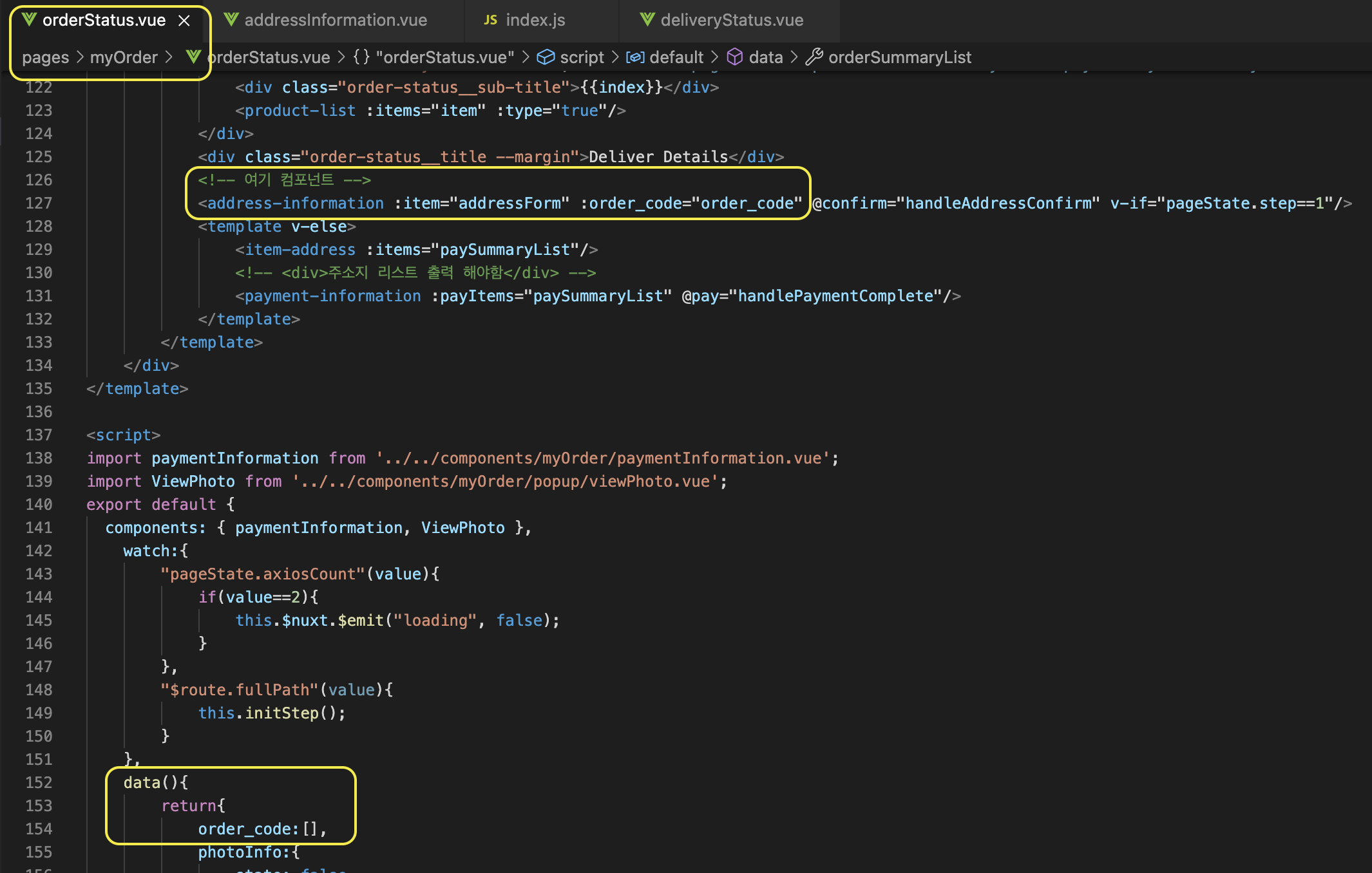Click the 'payment-information' component tag
The image size is (1372, 873).
pyautogui.click(x=332, y=296)
